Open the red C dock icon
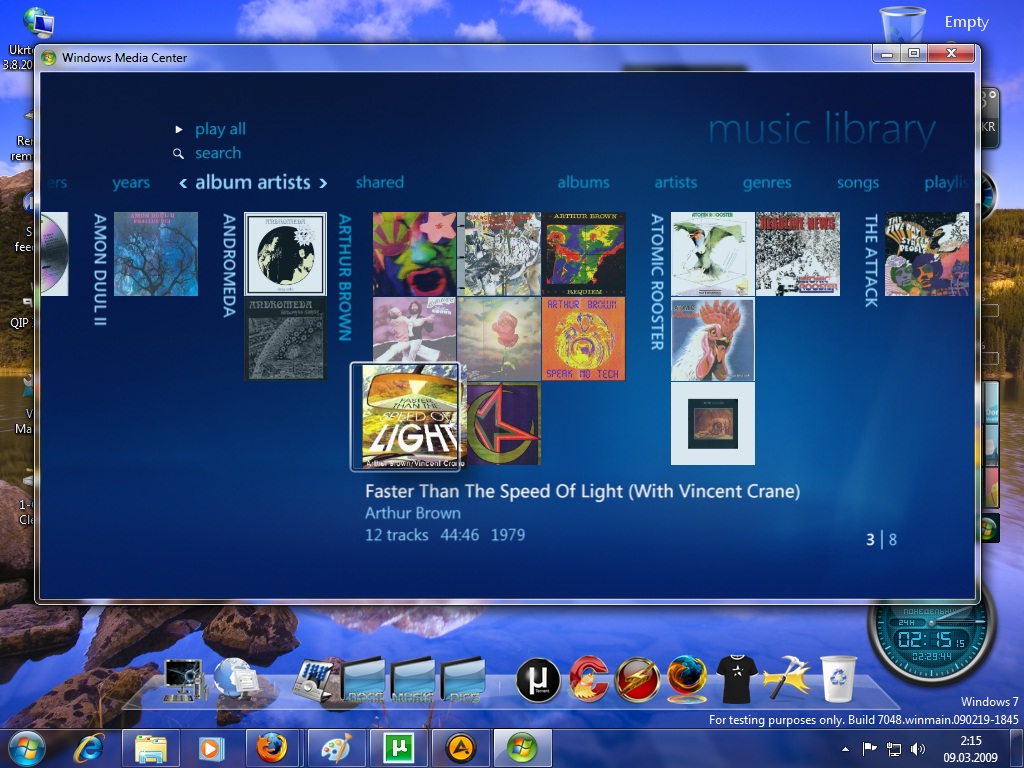This screenshot has height=768, width=1024. 589,679
